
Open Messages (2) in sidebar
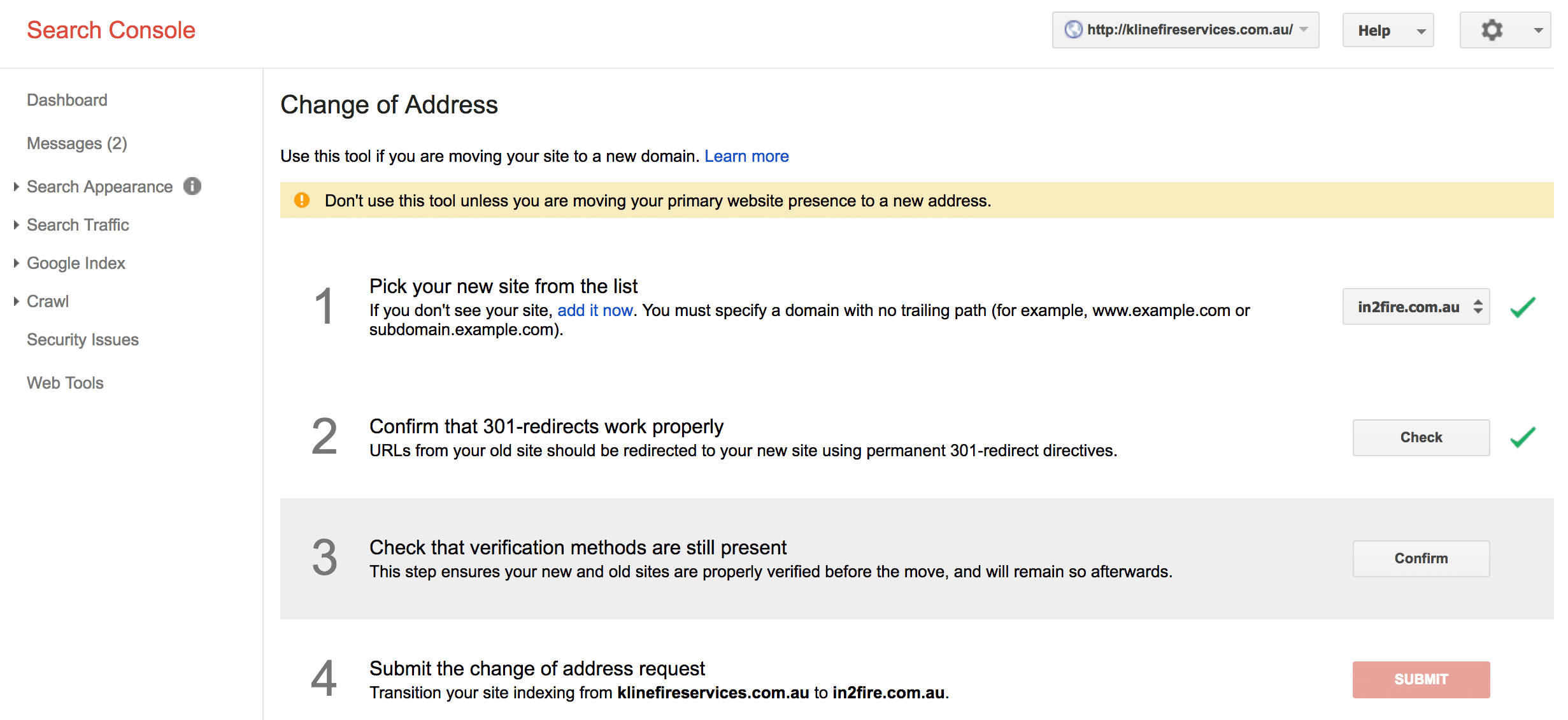click(77, 143)
